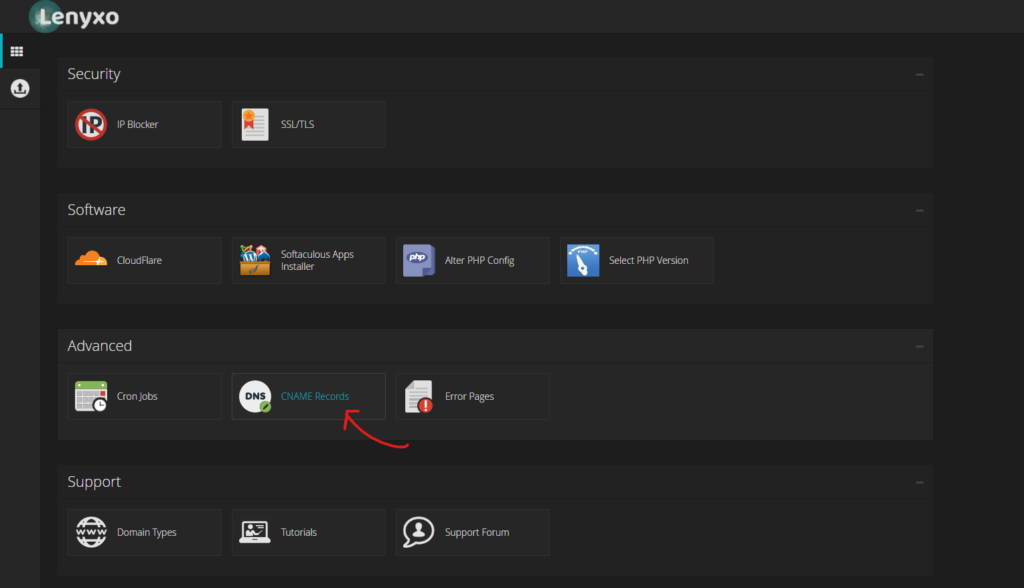
Task: Click the IP Blocker icon
Action: [x=91, y=124]
